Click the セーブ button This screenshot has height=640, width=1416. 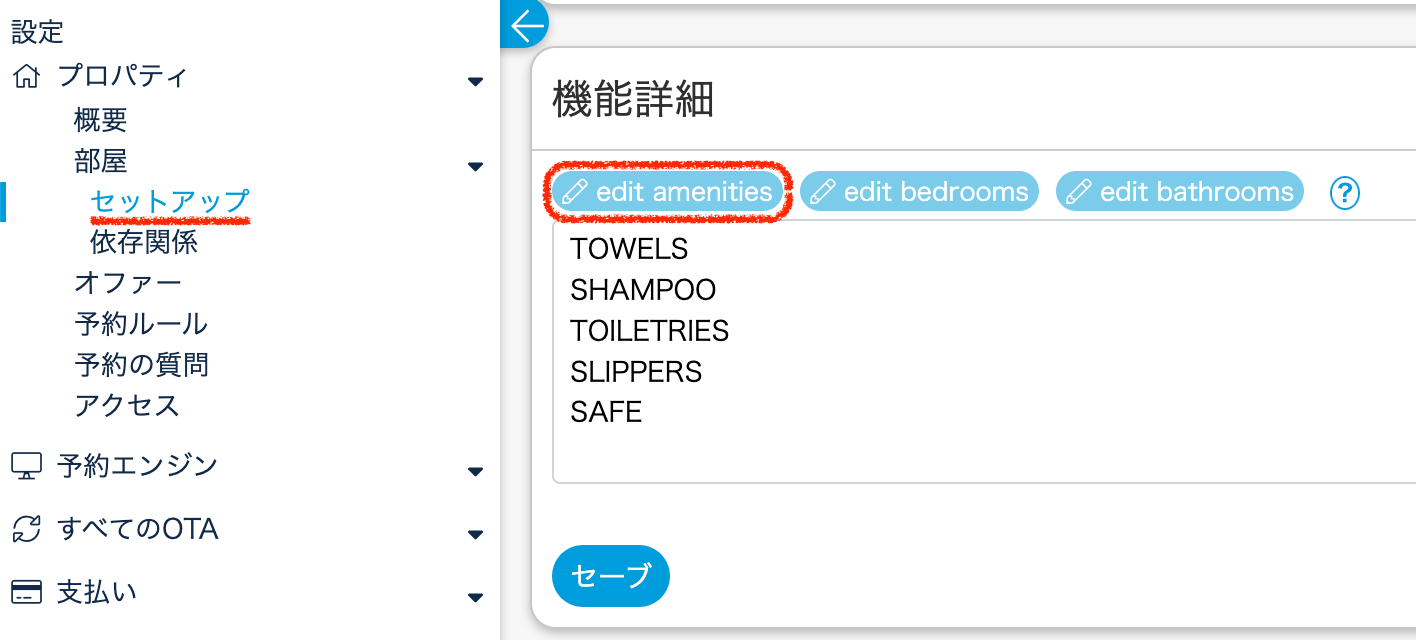click(610, 576)
